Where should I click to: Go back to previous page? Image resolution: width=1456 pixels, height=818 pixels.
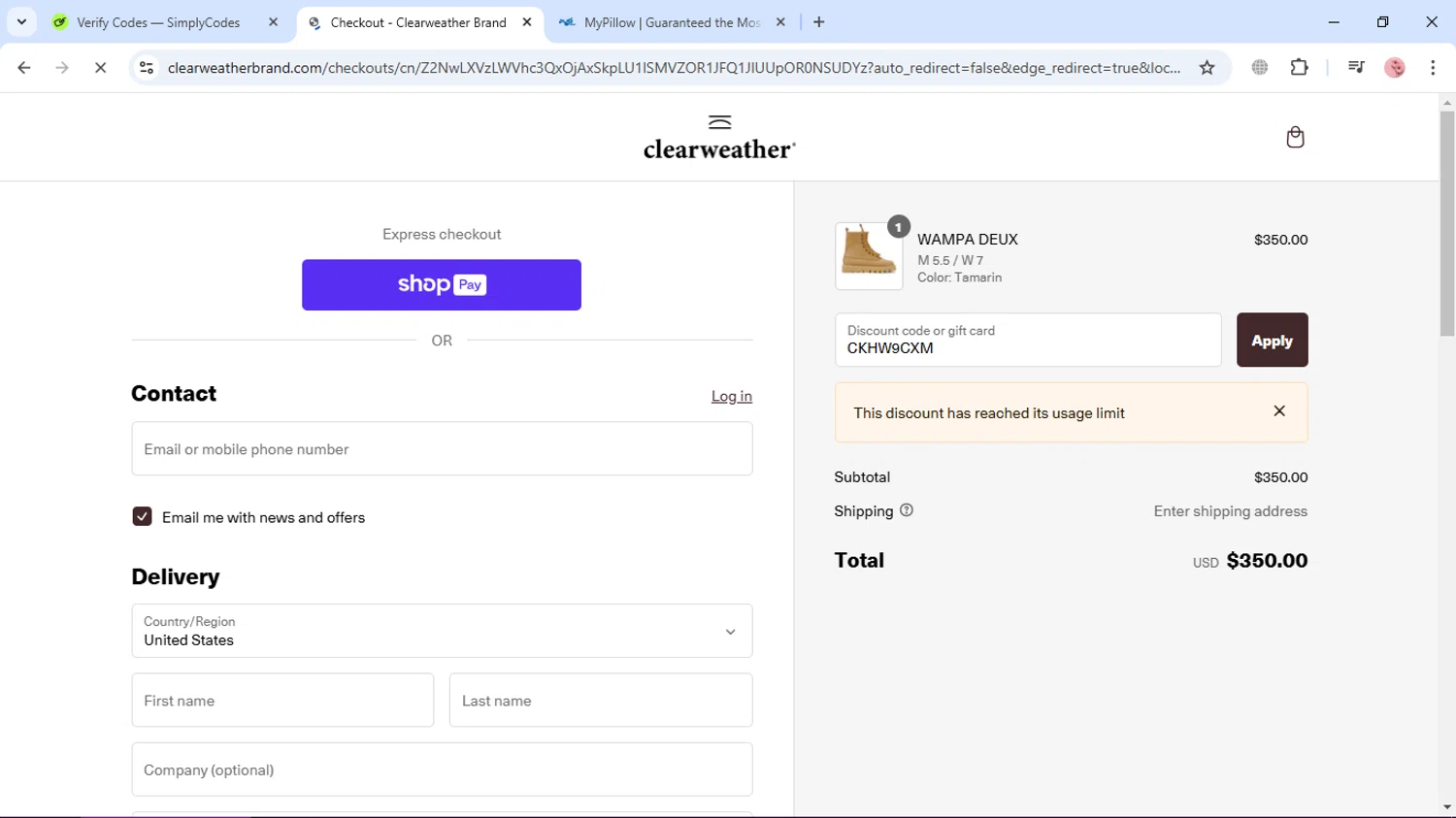coord(24,67)
